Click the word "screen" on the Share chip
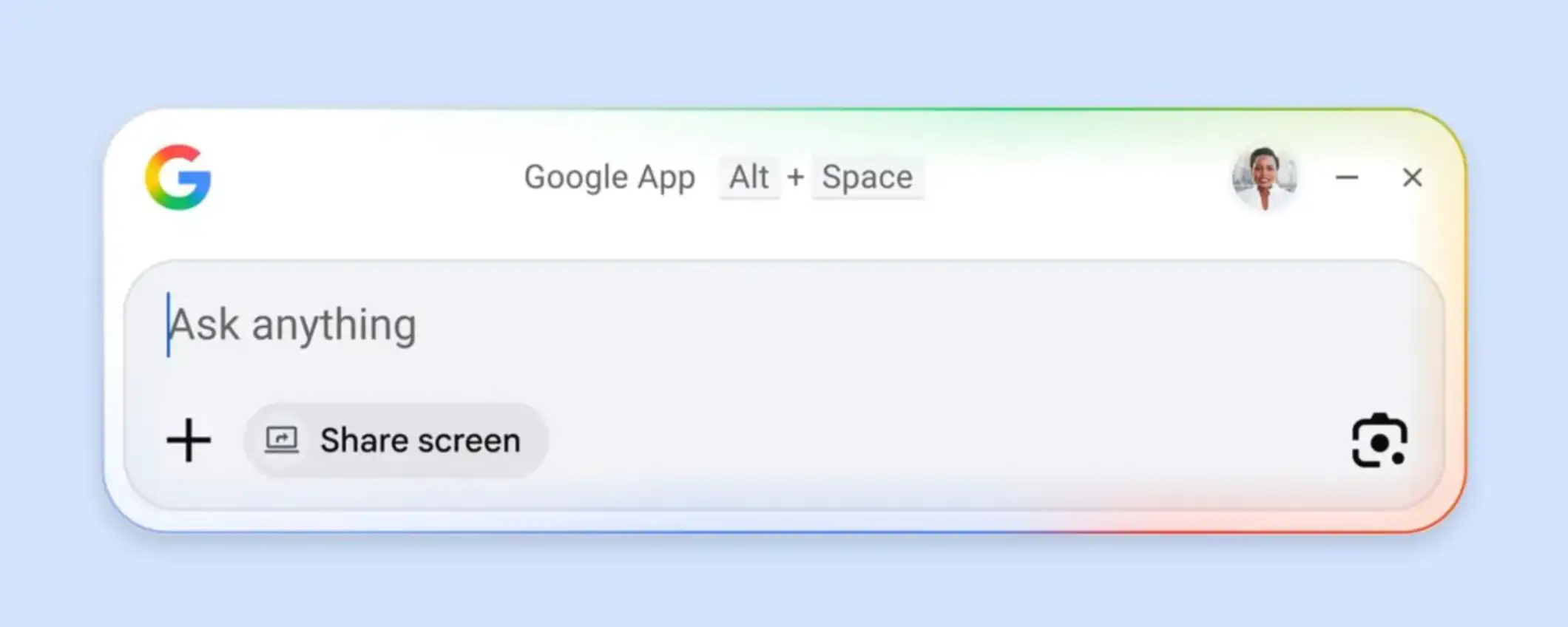The image size is (1568, 627). pos(470,441)
